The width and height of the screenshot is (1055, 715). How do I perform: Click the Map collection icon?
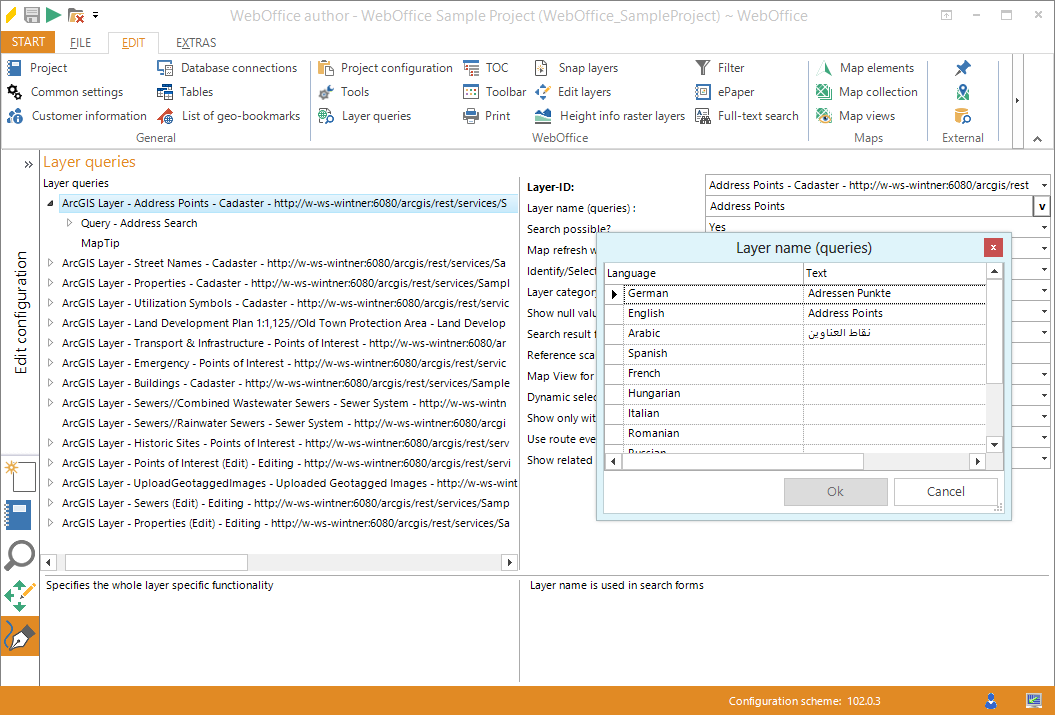pos(866,91)
